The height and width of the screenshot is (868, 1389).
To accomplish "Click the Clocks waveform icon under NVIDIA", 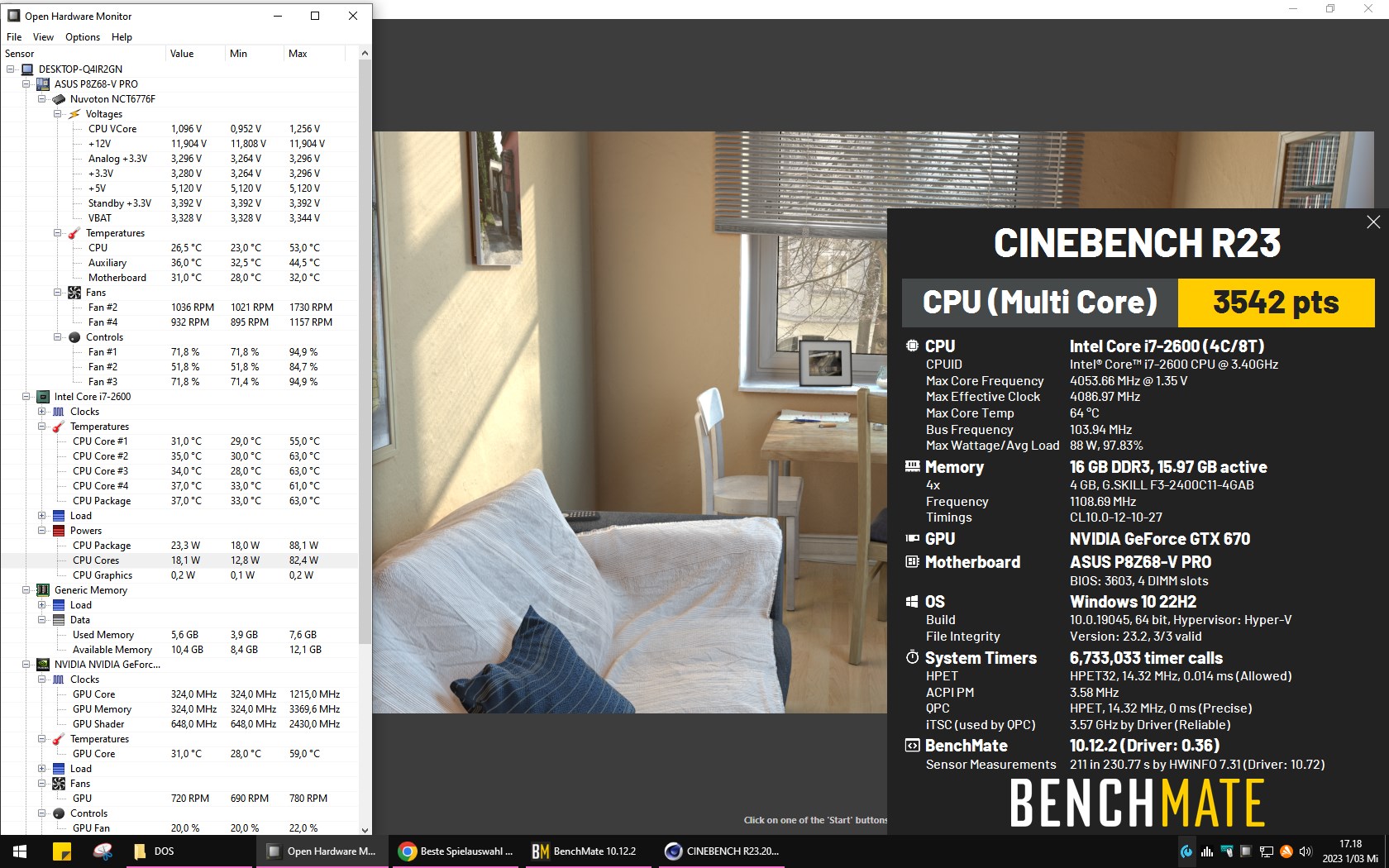I will point(59,680).
